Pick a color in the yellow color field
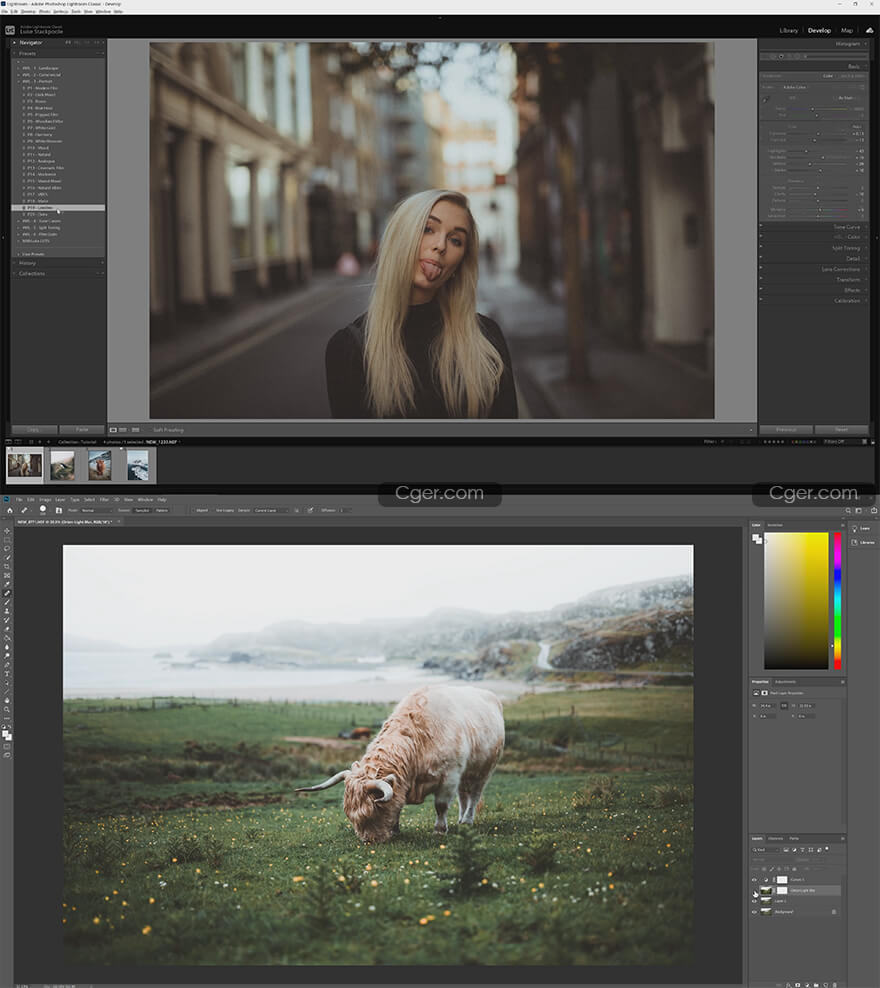 coord(796,600)
